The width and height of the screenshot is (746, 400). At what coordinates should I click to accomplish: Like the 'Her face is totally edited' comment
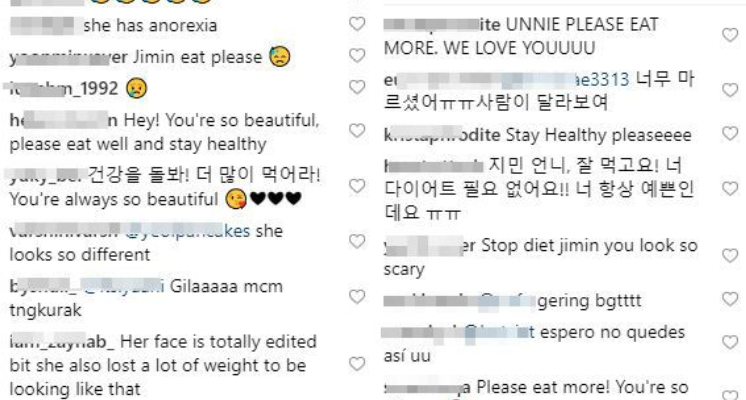(357, 364)
